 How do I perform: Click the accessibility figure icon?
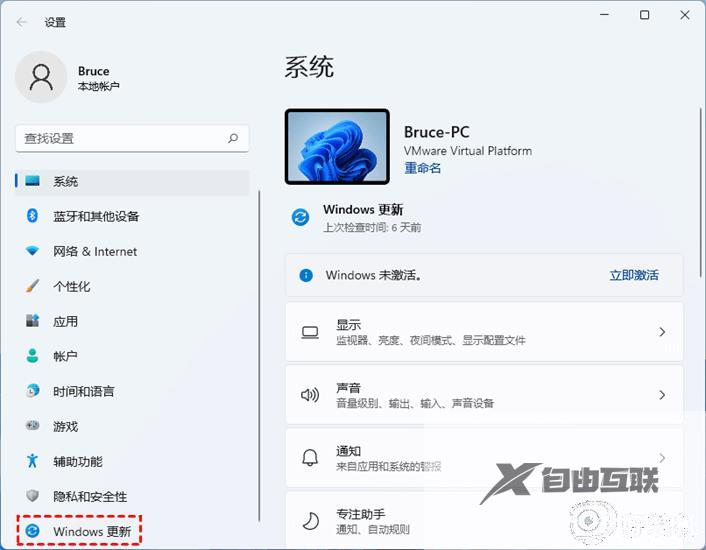pos(32,460)
